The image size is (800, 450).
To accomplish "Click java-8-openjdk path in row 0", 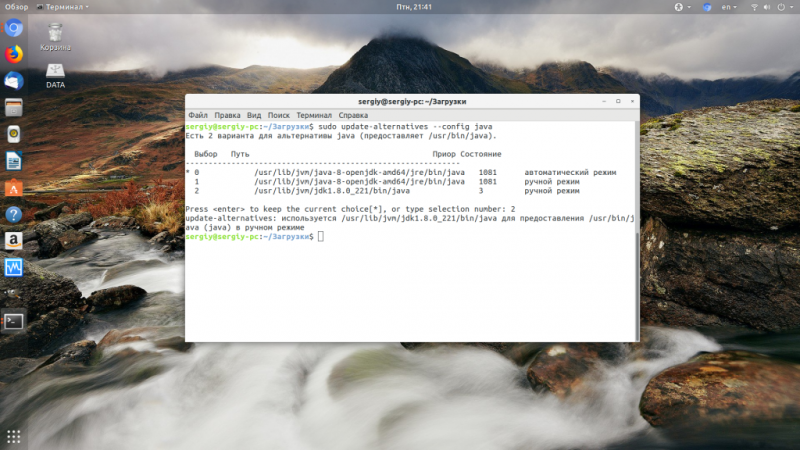I will click(x=359, y=172).
